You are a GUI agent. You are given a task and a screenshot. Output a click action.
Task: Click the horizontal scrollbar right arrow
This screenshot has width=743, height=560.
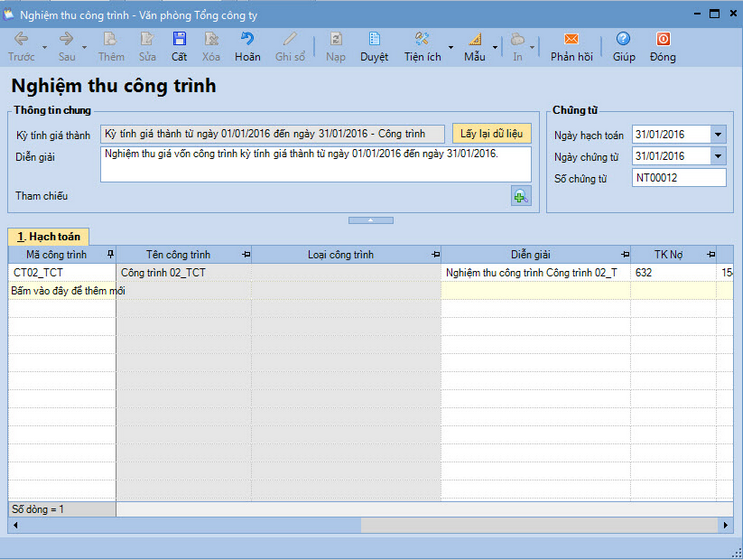click(725, 525)
